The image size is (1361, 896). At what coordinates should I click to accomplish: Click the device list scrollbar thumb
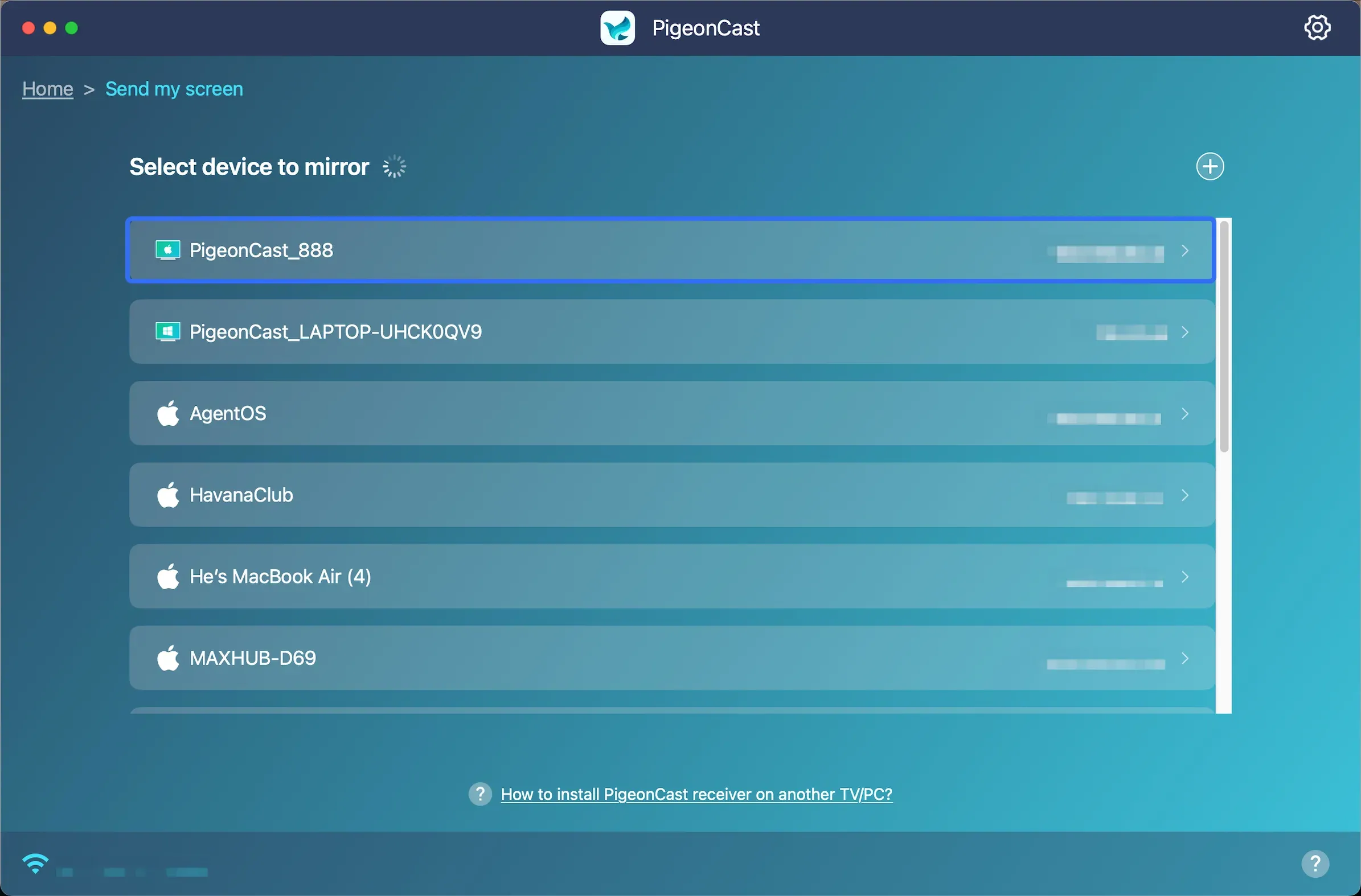tap(1224, 336)
